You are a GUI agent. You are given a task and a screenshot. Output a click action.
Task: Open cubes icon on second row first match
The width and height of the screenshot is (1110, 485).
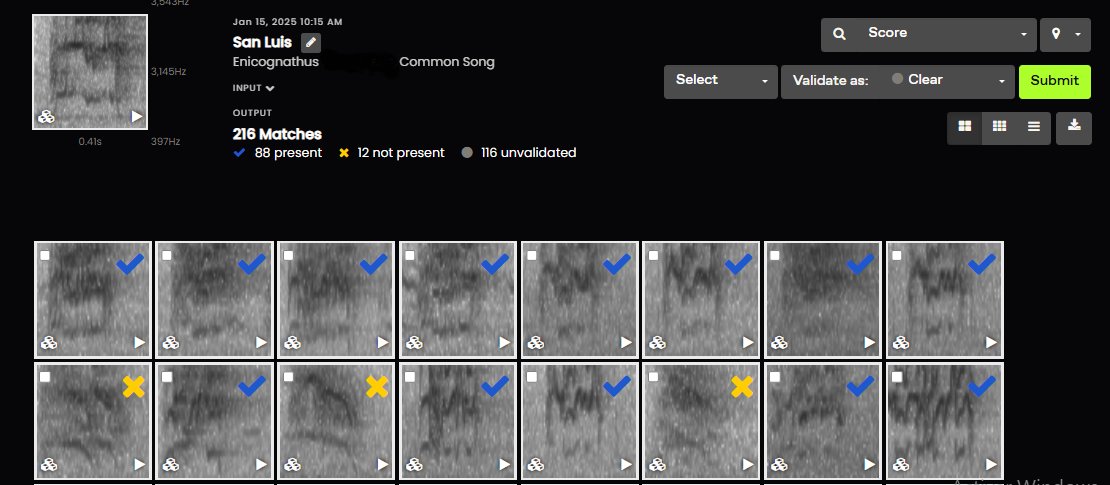(49, 464)
